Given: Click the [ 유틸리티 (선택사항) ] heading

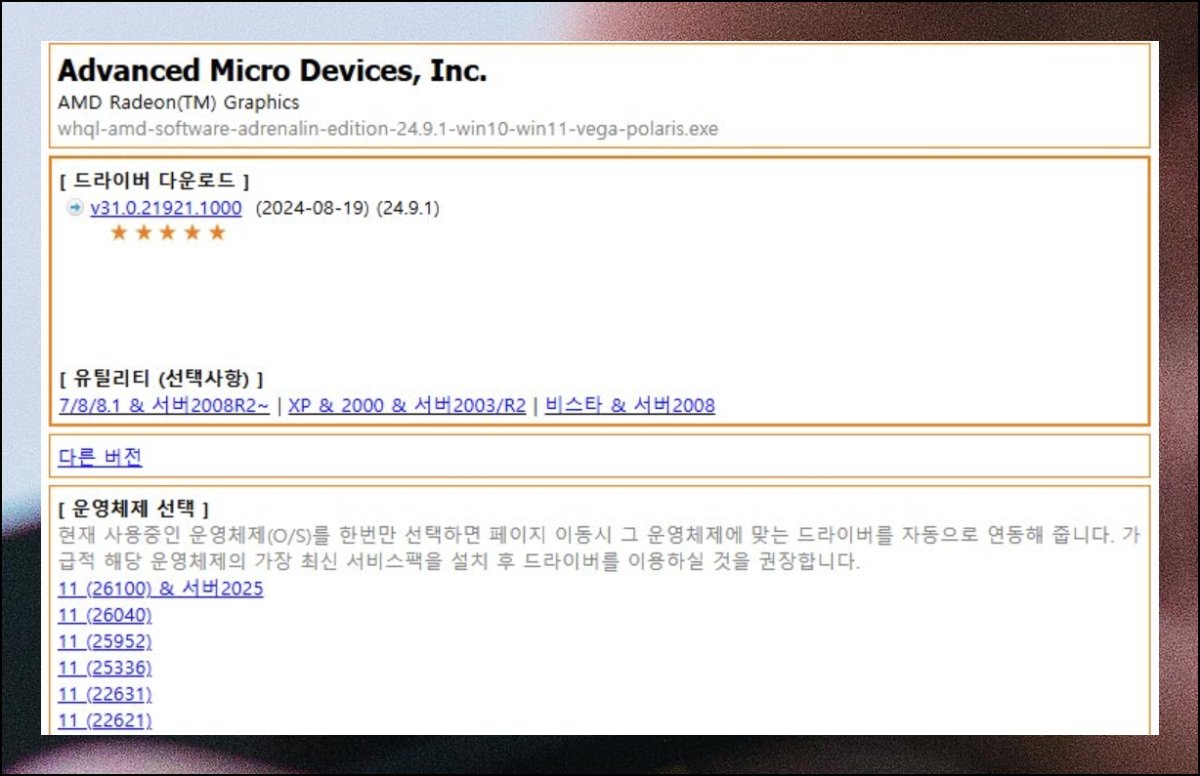Looking at the screenshot, I should click(161, 379).
